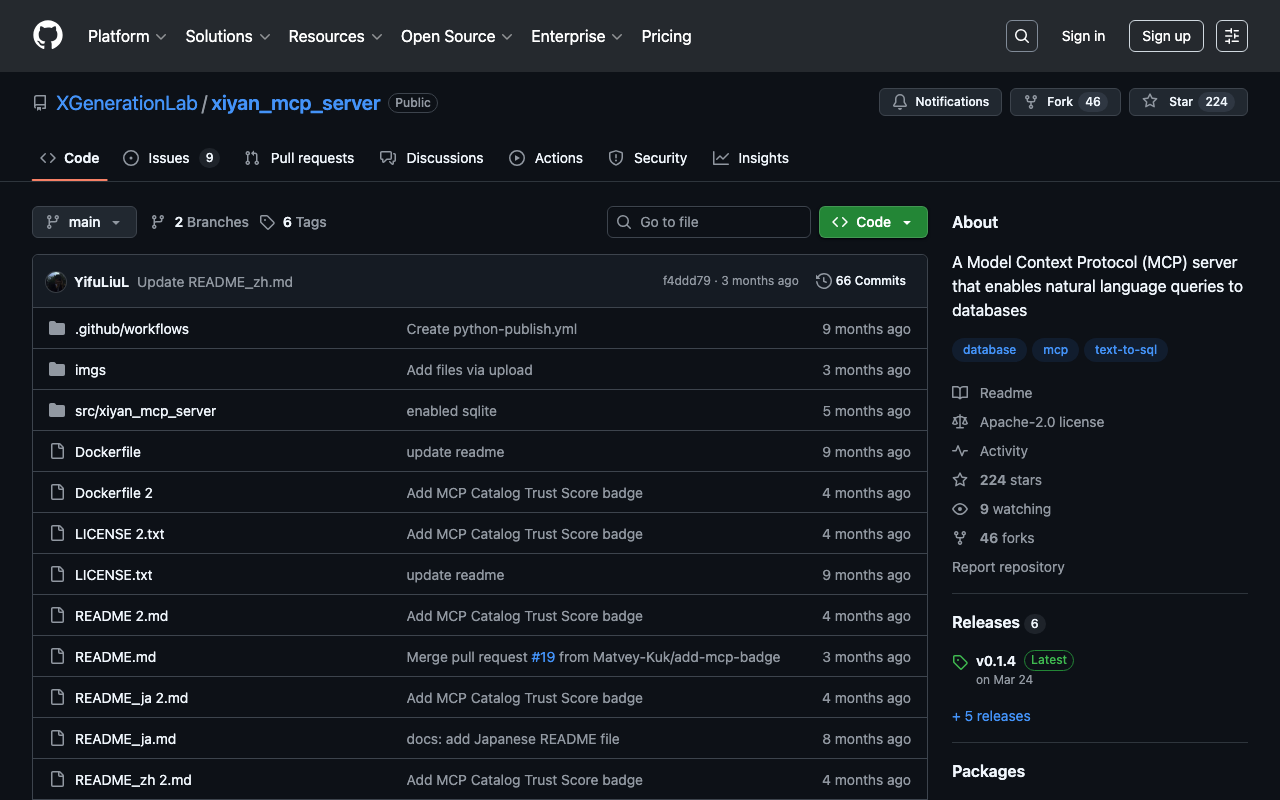Click YifuLiuL avatar thumbnail

tap(57, 282)
